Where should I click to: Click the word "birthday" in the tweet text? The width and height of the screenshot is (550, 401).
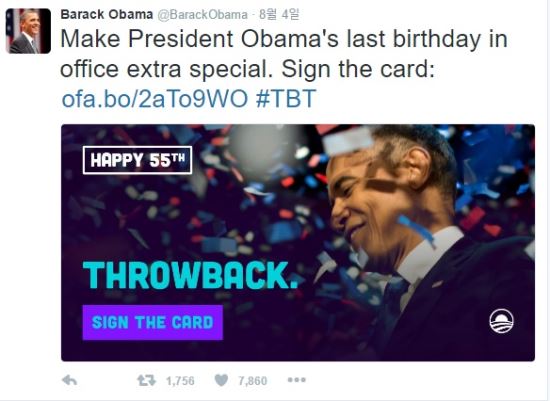(x=437, y=39)
